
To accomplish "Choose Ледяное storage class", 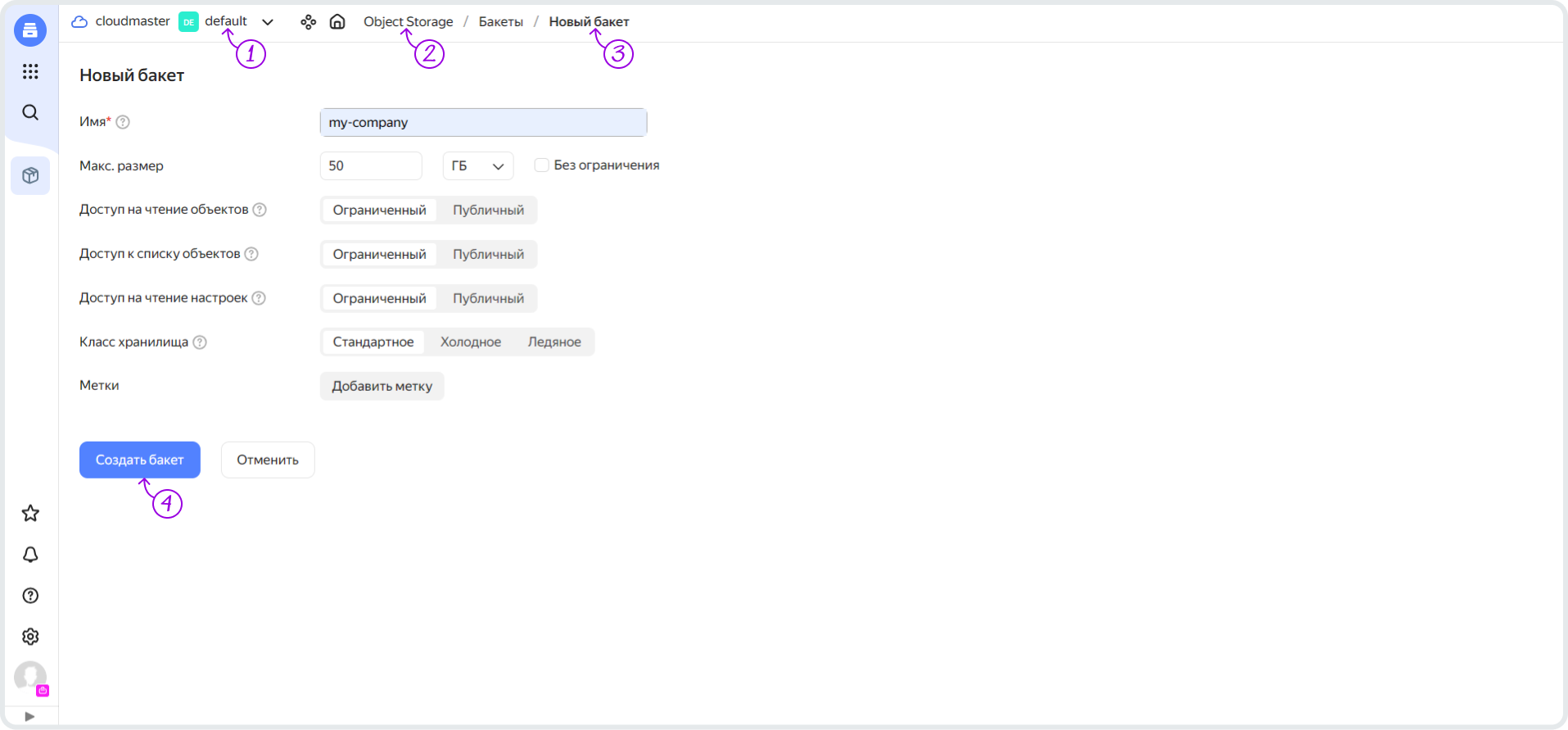I will click(x=554, y=342).
